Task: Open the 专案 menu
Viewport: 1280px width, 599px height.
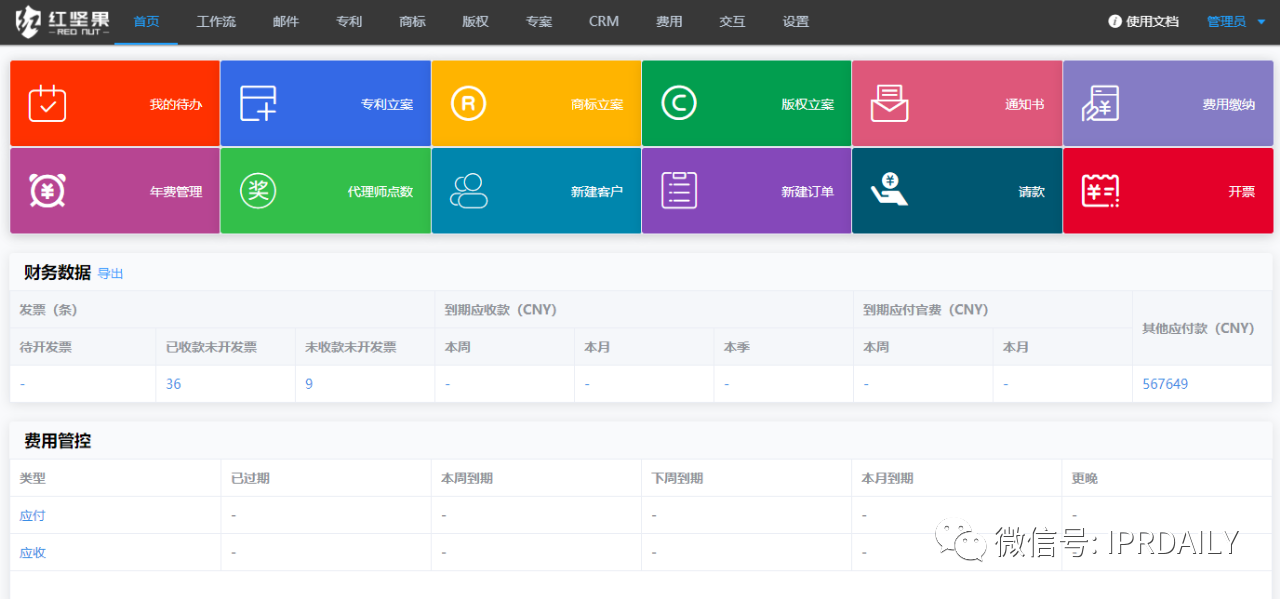Action: coord(539,21)
